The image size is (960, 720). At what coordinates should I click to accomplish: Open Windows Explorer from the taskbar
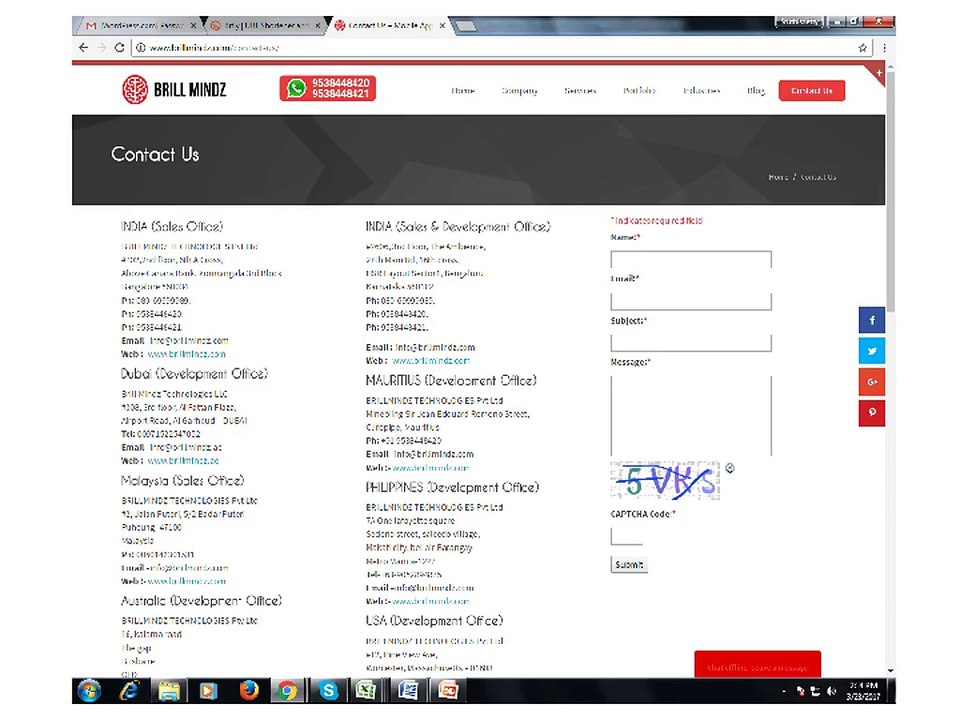click(169, 691)
